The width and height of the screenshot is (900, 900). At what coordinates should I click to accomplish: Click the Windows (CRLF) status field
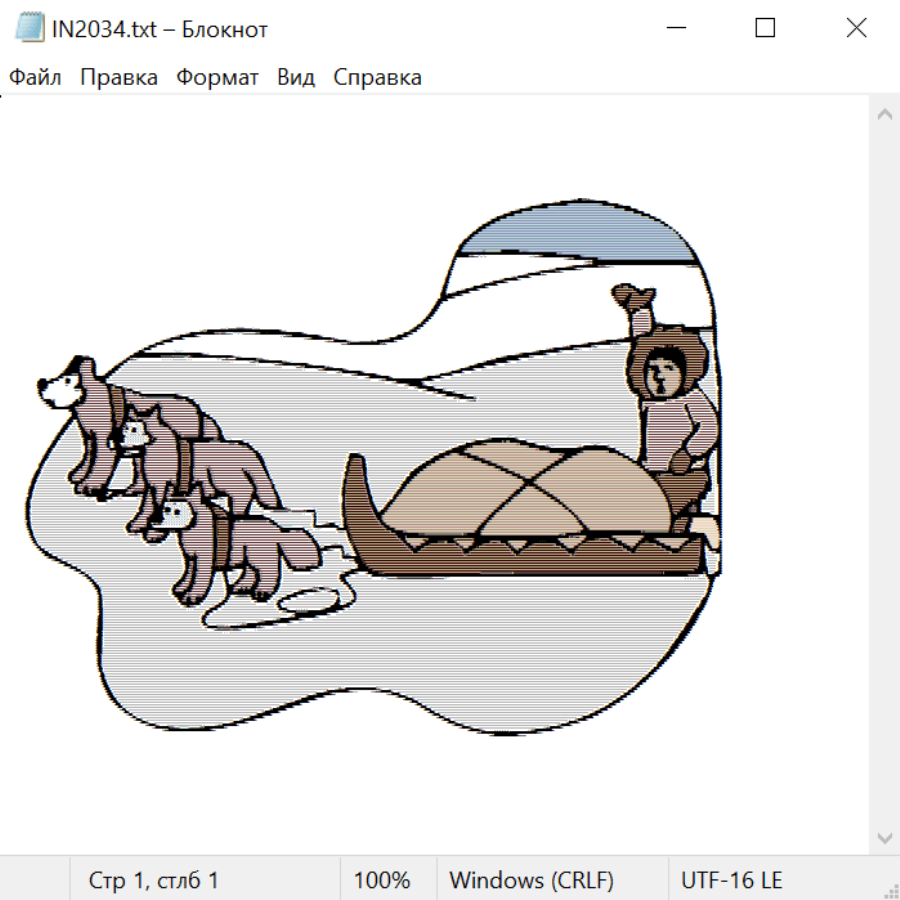[x=530, y=880]
